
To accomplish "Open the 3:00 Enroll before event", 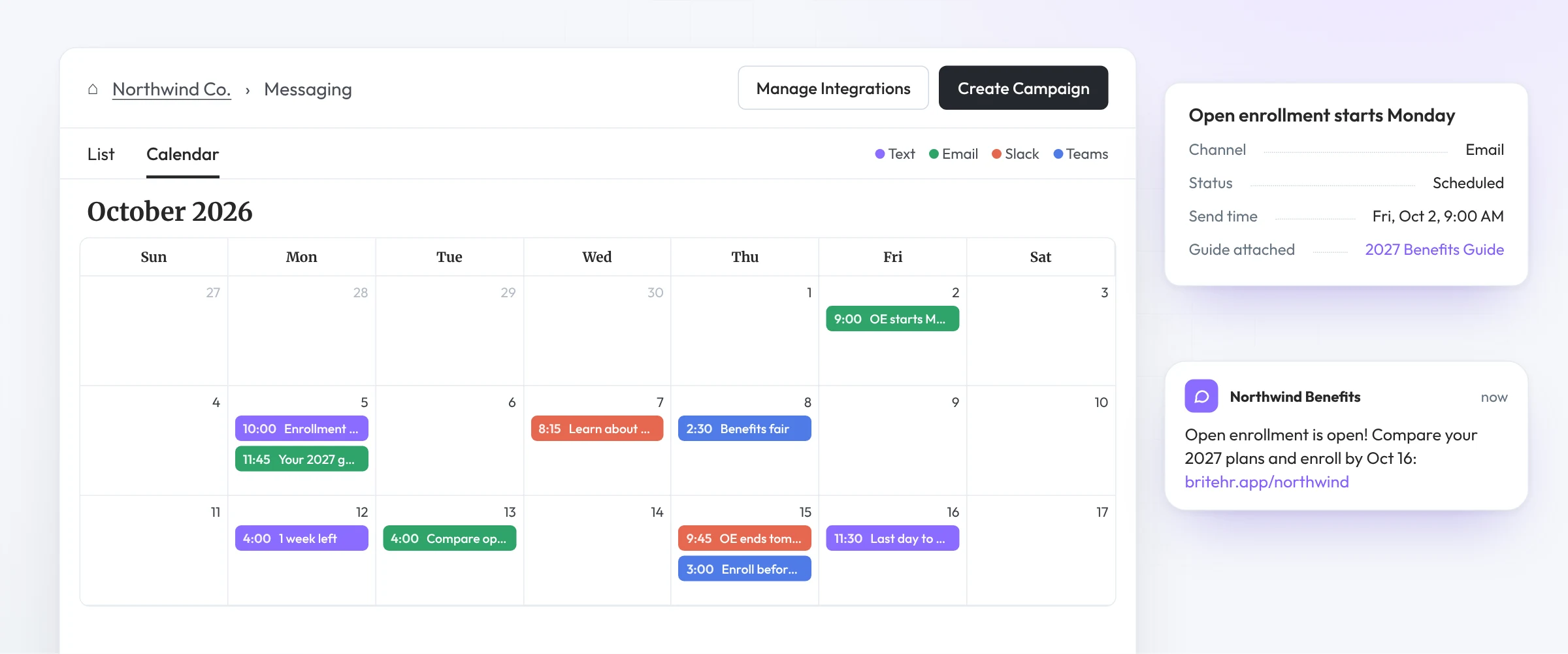I will point(745,569).
